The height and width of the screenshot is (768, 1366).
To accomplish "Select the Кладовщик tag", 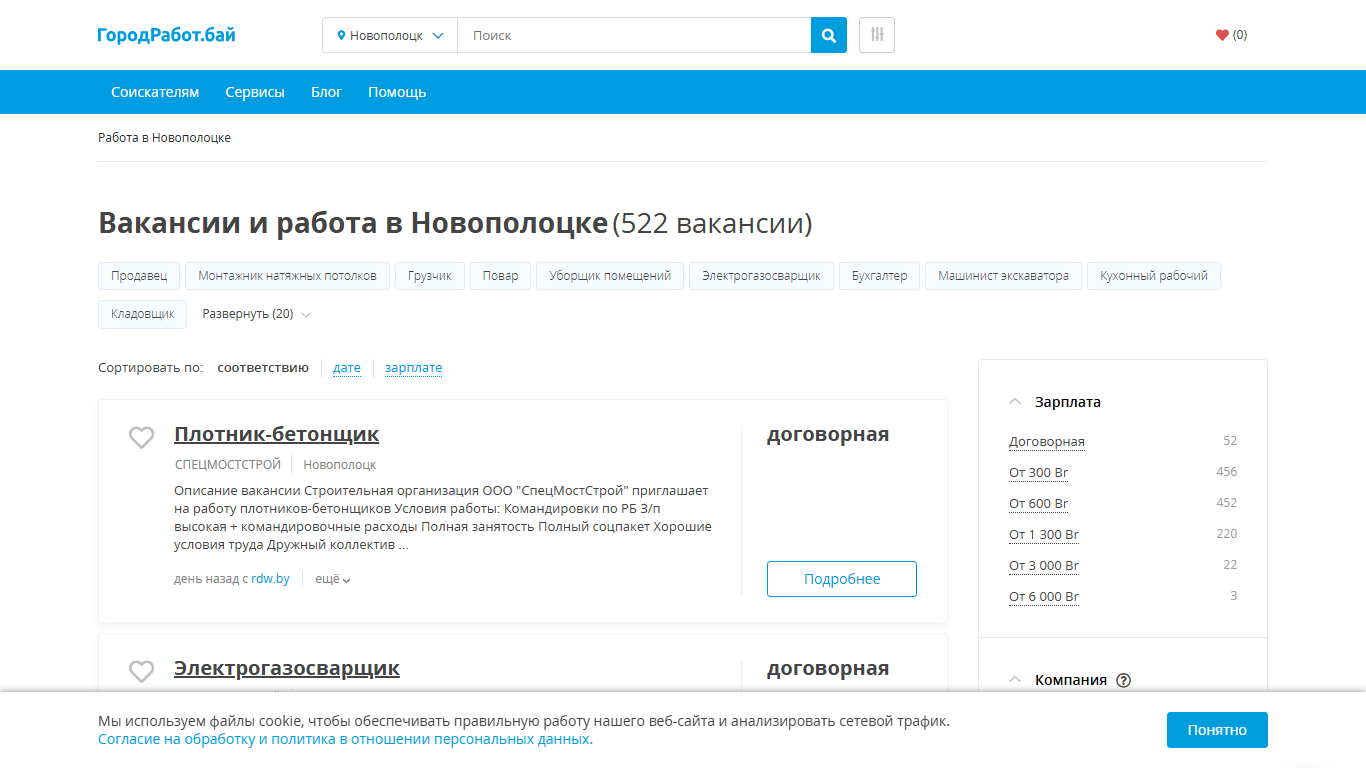I will 142,314.
